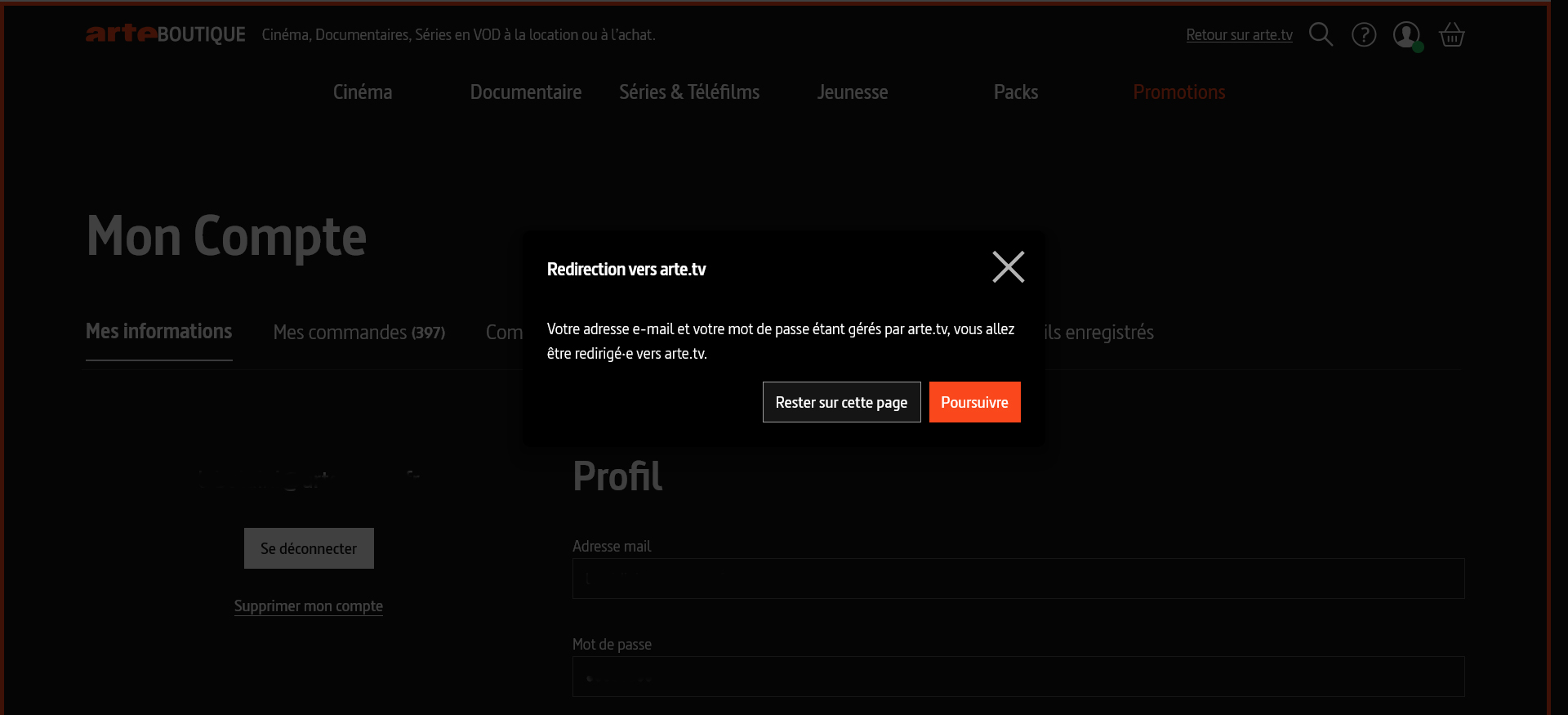Click the Se déconnecter button
The height and width of the screenshot is (715, 1568).
click(309, 548)
